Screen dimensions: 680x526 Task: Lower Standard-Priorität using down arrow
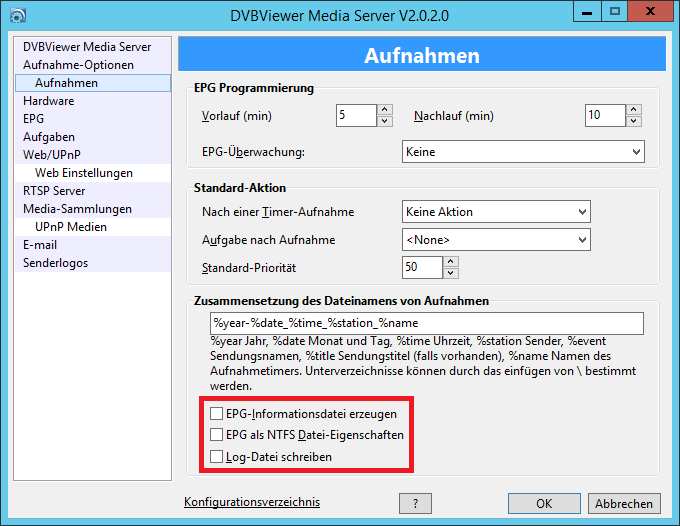pyautogui.click(x=450, y=273)
